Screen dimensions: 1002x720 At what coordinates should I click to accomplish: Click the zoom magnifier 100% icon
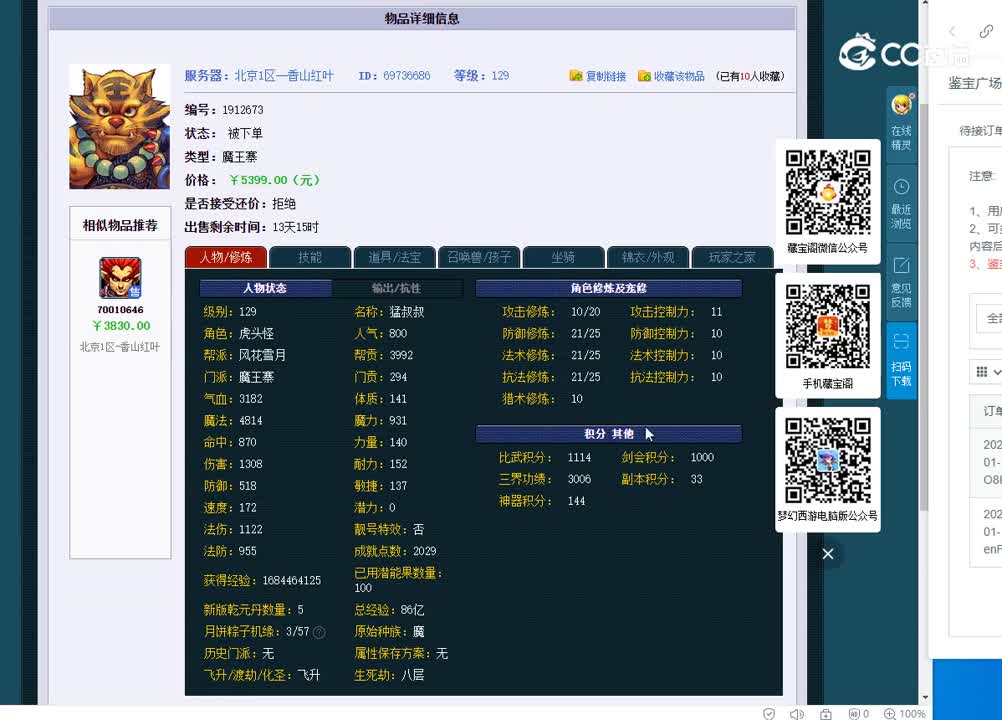pos(889,714)
